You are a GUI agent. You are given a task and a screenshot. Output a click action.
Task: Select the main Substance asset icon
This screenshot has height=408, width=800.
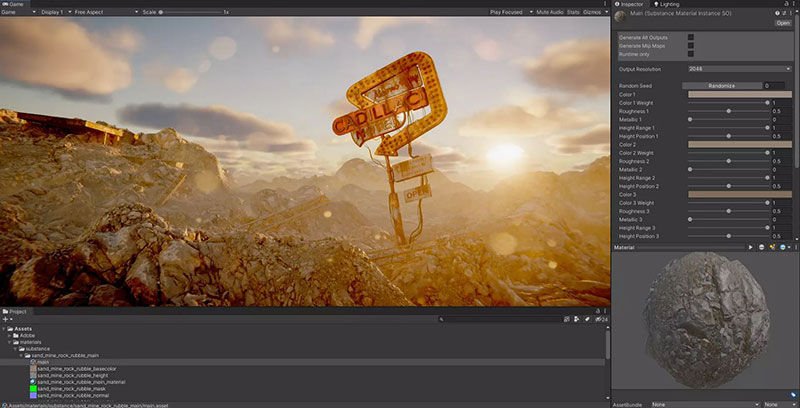33,362
